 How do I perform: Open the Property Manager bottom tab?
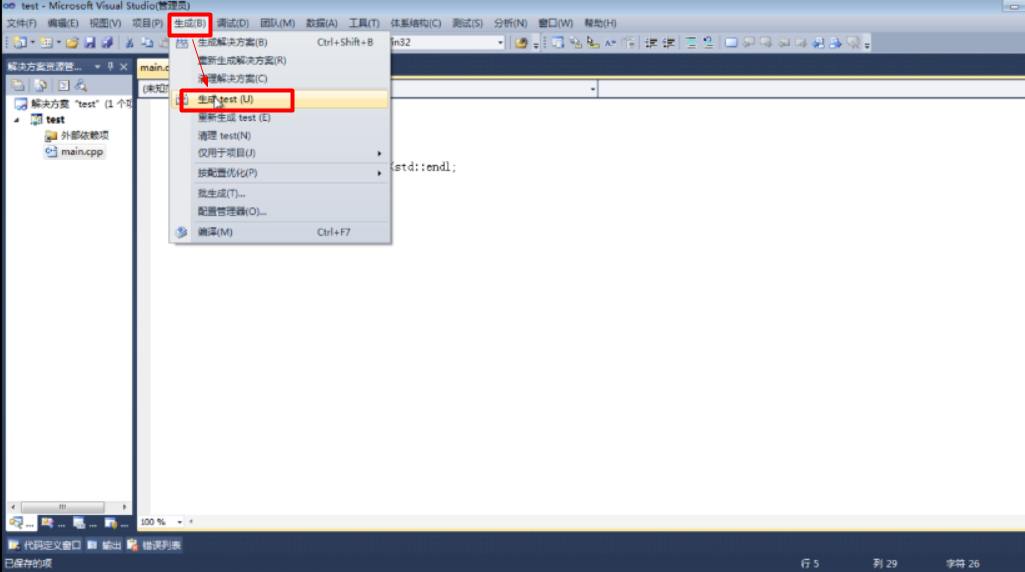point(85,523)
